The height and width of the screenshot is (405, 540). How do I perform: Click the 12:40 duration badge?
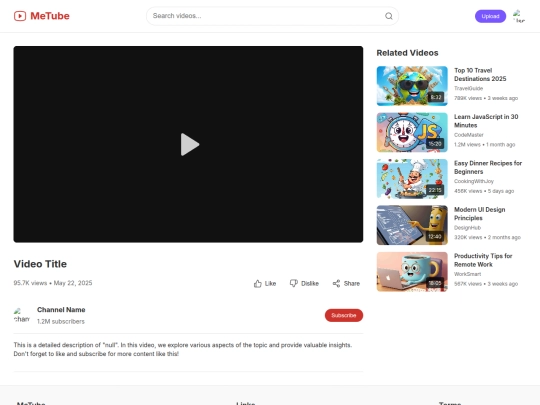point(435,237)
